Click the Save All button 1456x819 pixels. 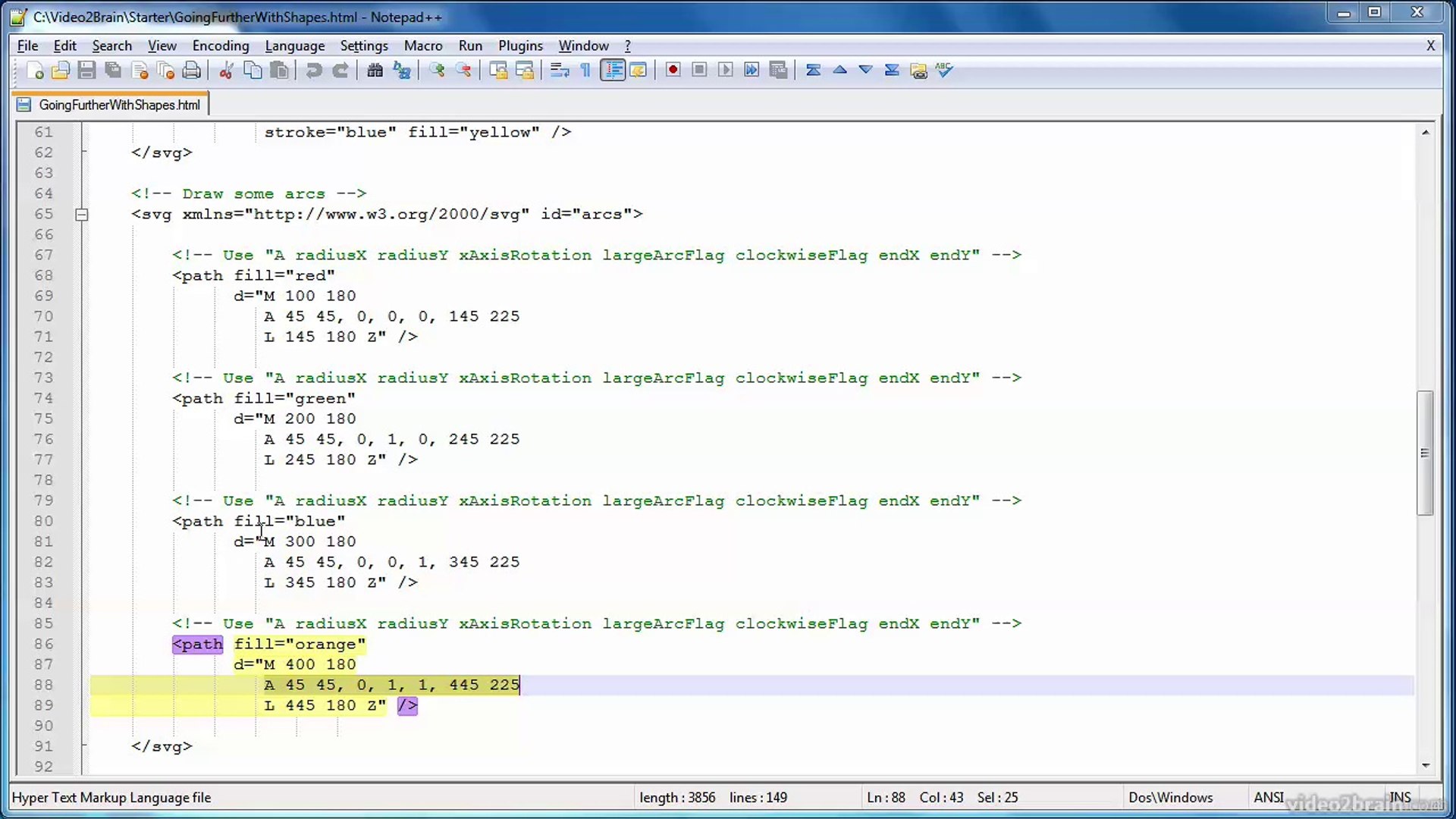[x=112, y=70]
